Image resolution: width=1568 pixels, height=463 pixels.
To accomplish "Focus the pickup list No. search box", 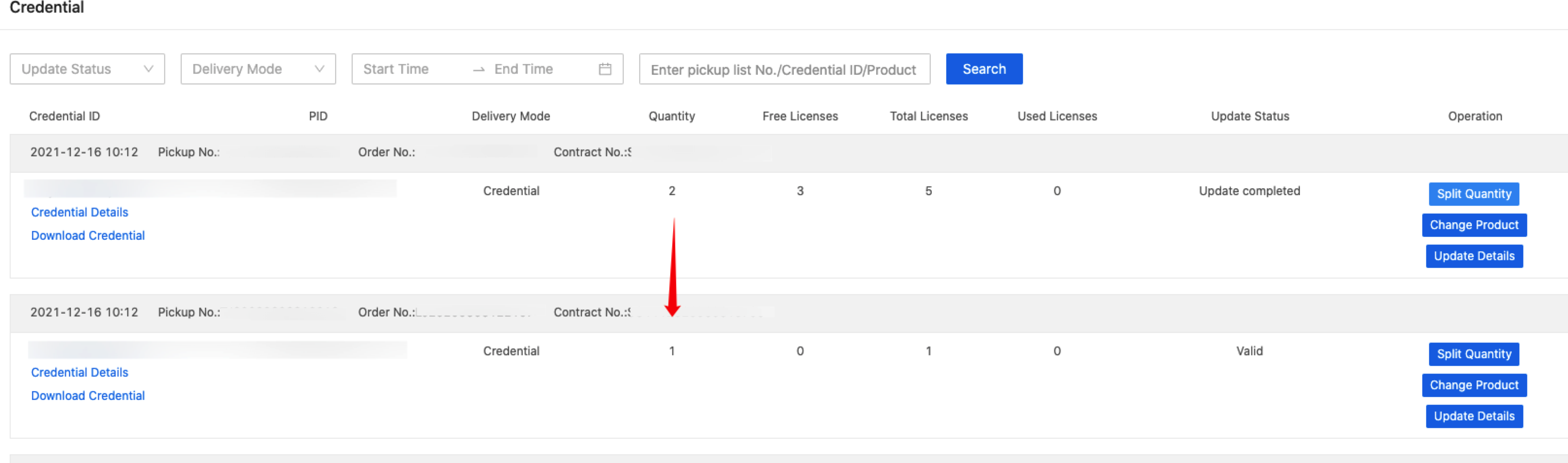I will (784, 69).
